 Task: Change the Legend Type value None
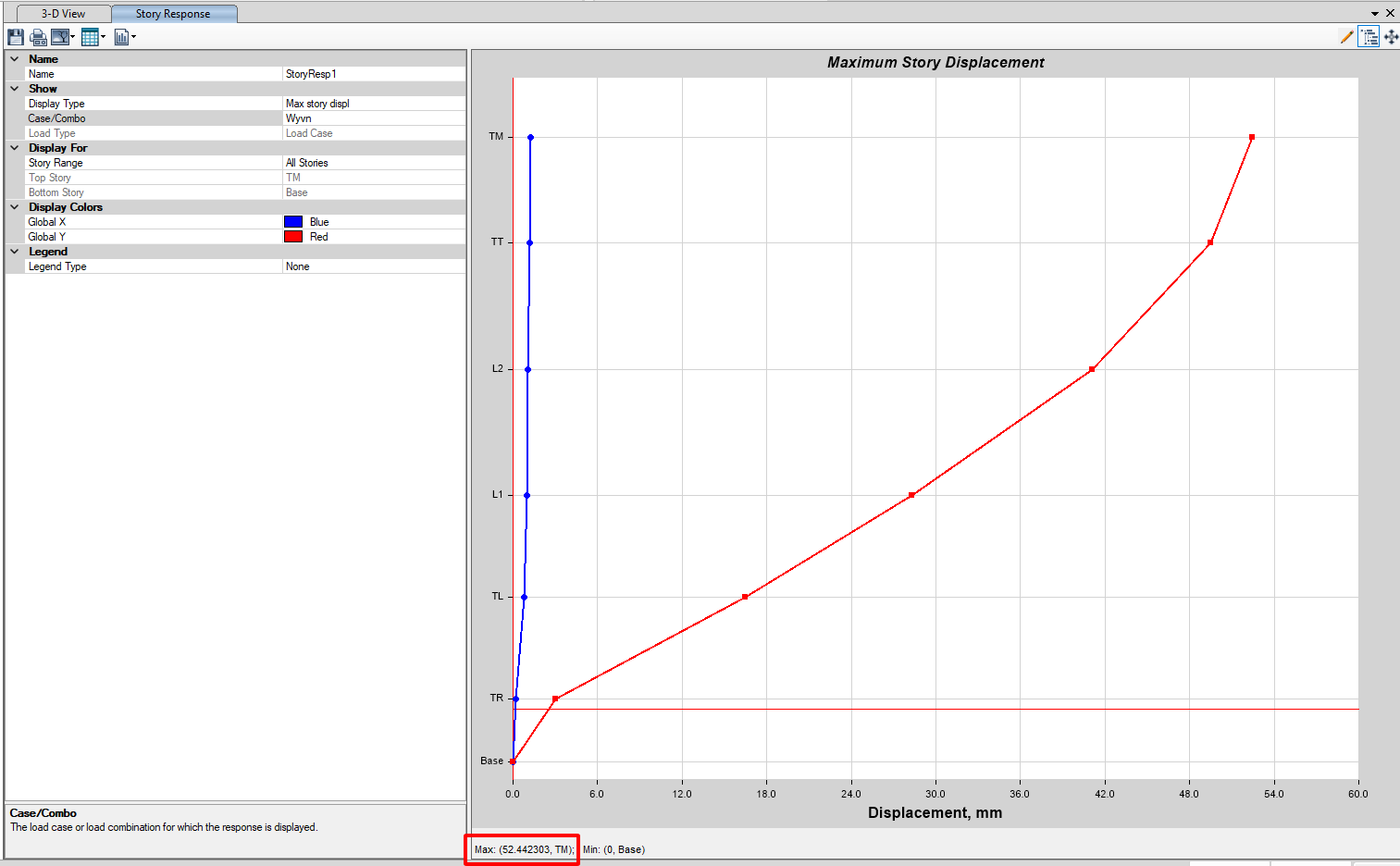tap(374, 266)
